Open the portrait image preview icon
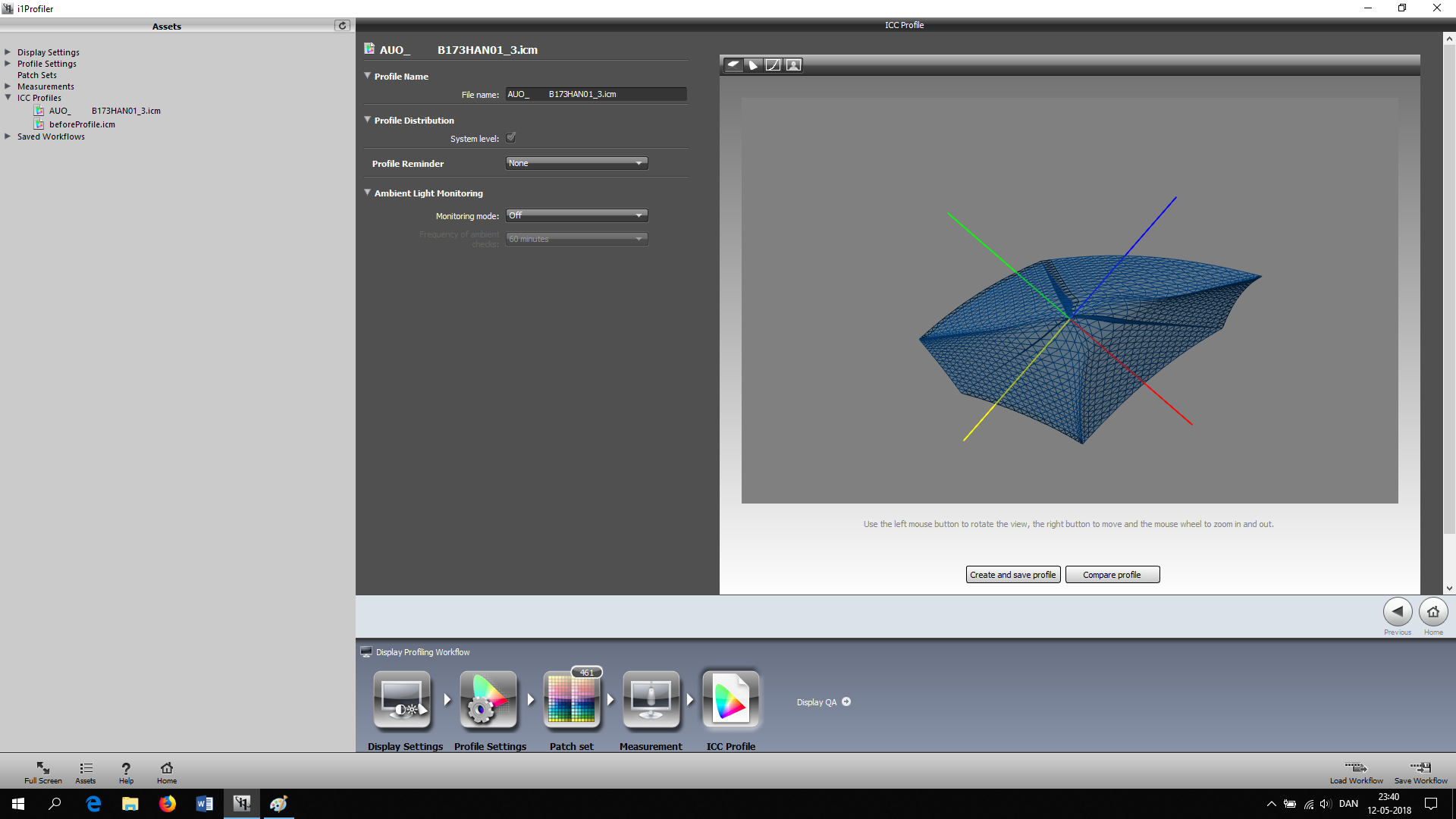1456x819 pixels. pos(793,65)
